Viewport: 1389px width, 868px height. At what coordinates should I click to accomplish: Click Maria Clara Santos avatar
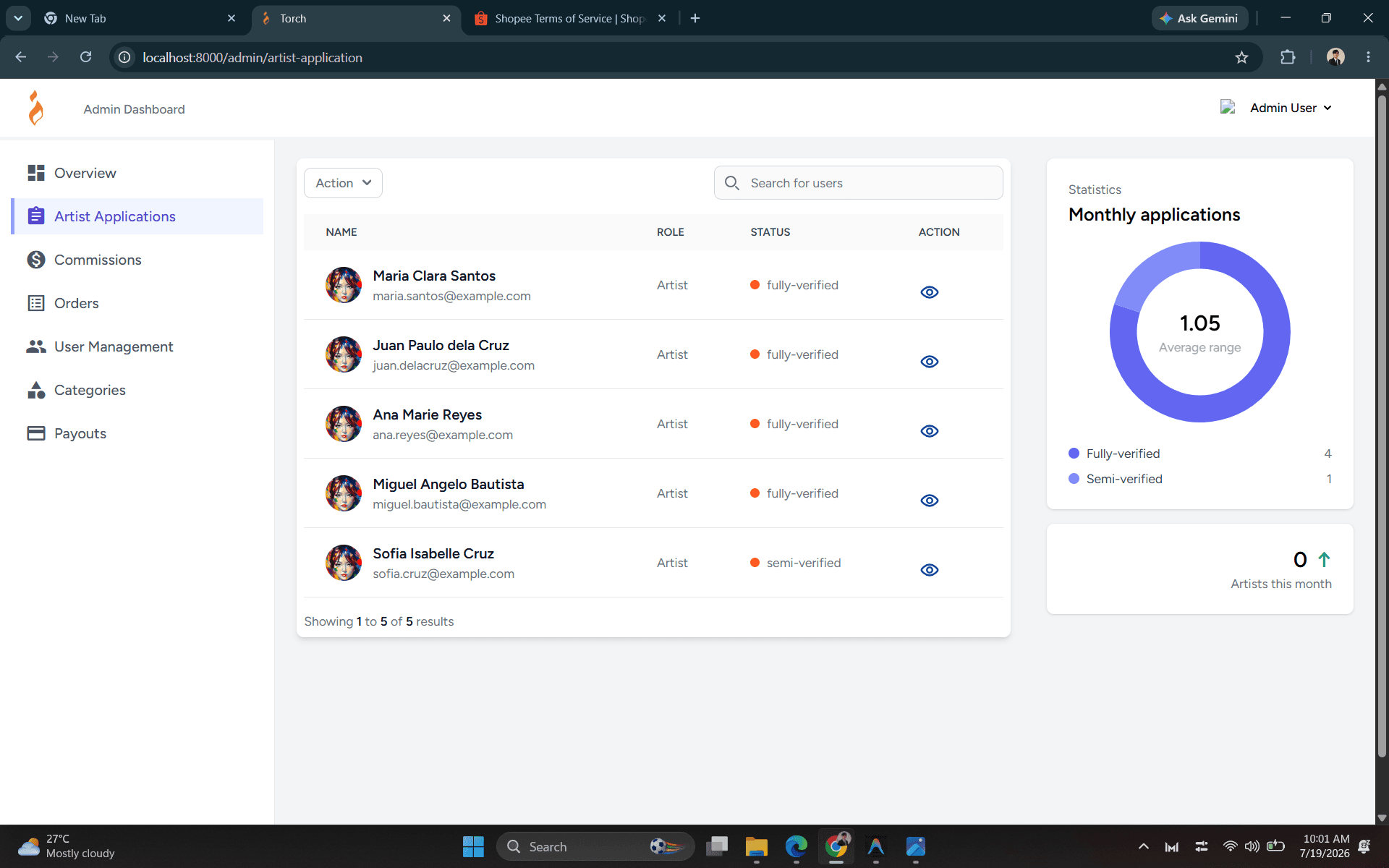[x=344, y=285]
